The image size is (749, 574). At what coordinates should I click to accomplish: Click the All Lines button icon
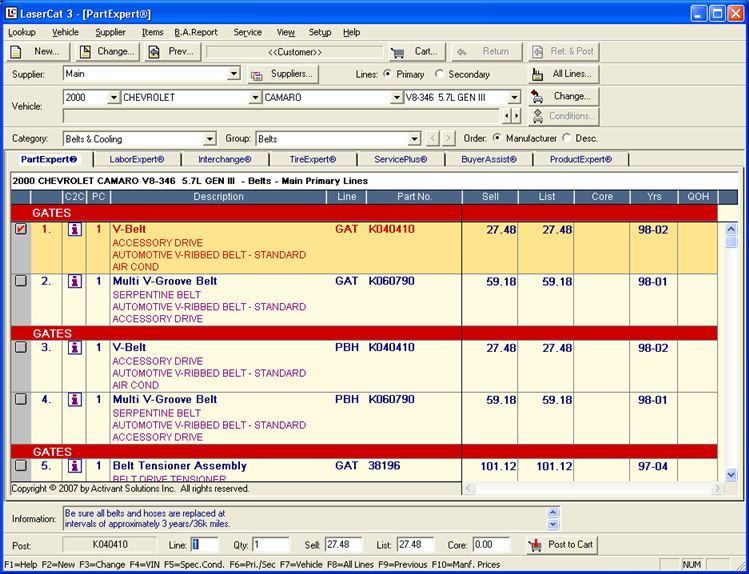pos(538,75)
